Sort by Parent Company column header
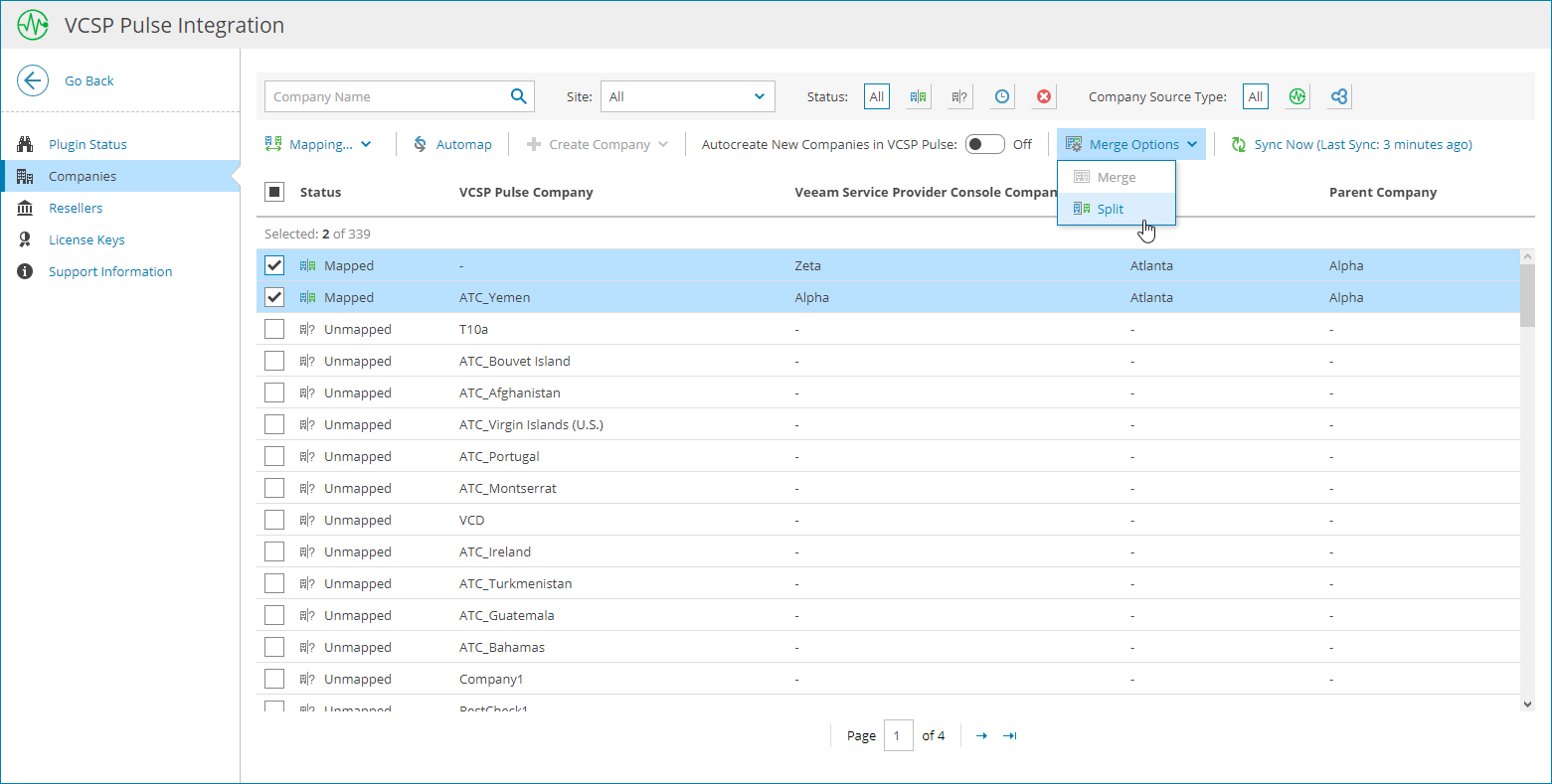The image size is (1552, 784). 1383,192
